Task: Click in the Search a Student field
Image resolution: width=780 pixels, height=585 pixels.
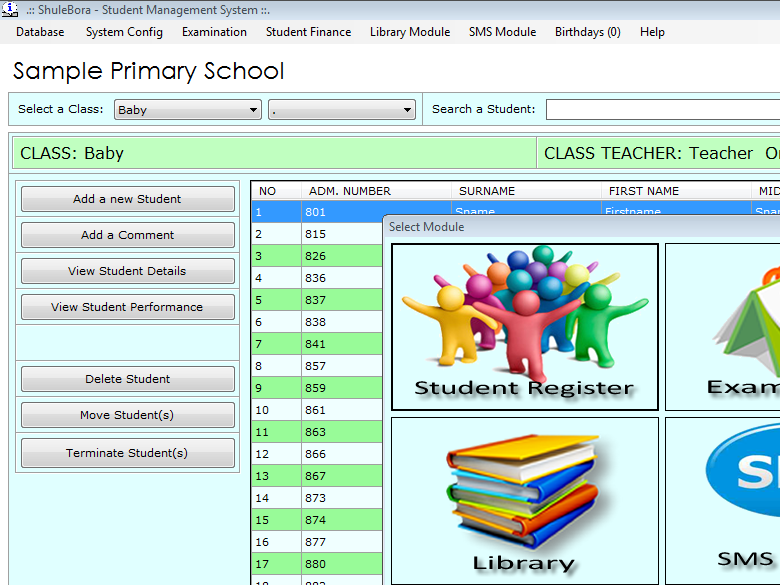Action: click(660, 109)
